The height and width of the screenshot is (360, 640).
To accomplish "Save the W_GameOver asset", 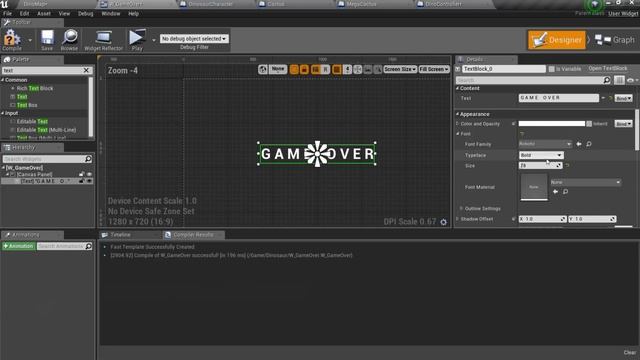I will click(x=47, y=40).
